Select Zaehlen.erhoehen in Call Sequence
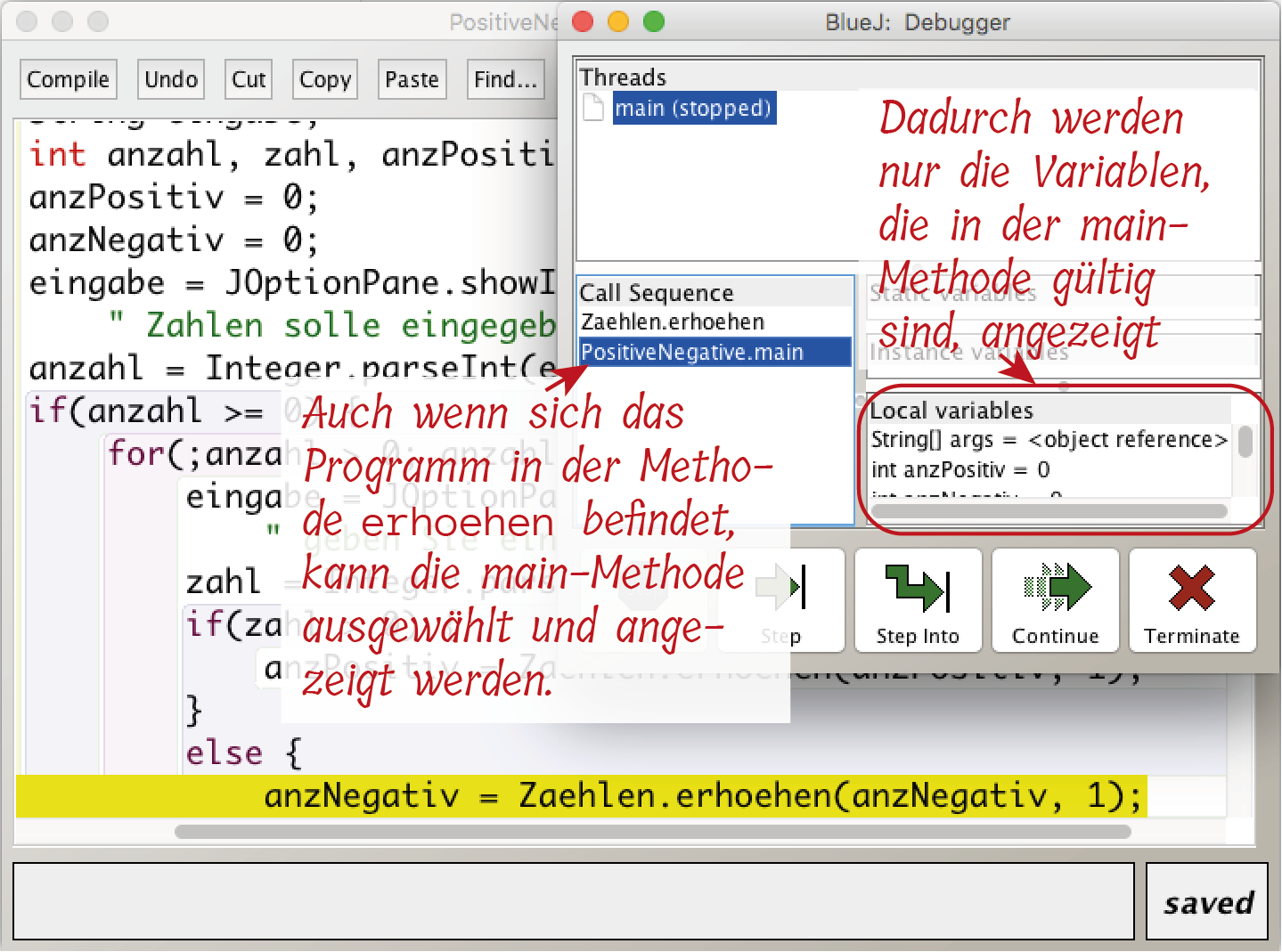 pyautogui.click(x=673, y=321)
